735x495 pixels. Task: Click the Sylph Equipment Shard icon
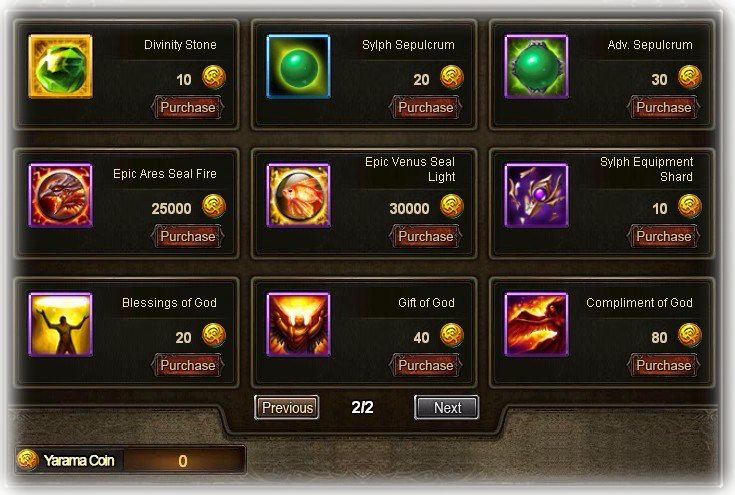537,195
